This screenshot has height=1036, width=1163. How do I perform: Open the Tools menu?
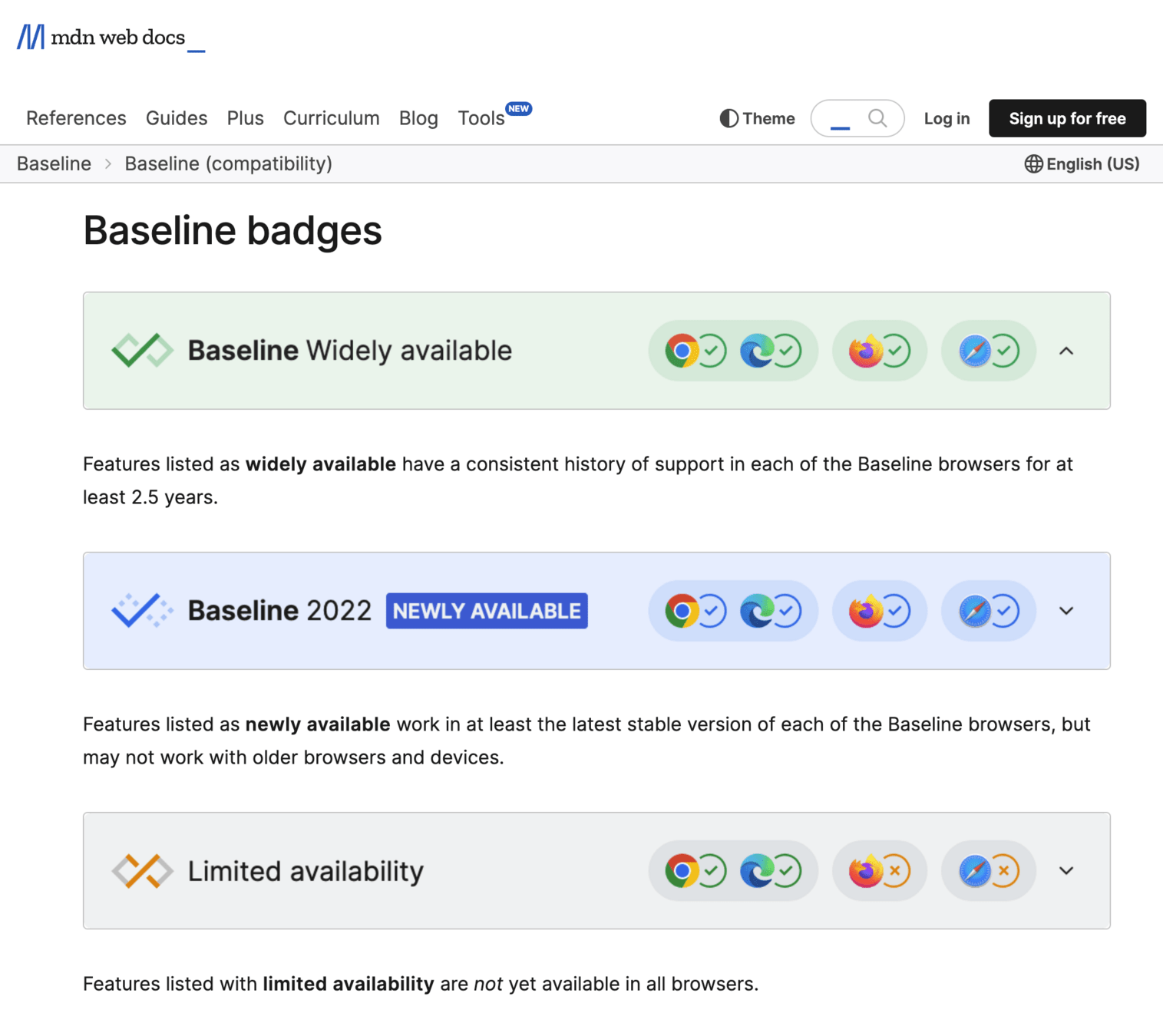pyautogui.click(x=481, y=118)
